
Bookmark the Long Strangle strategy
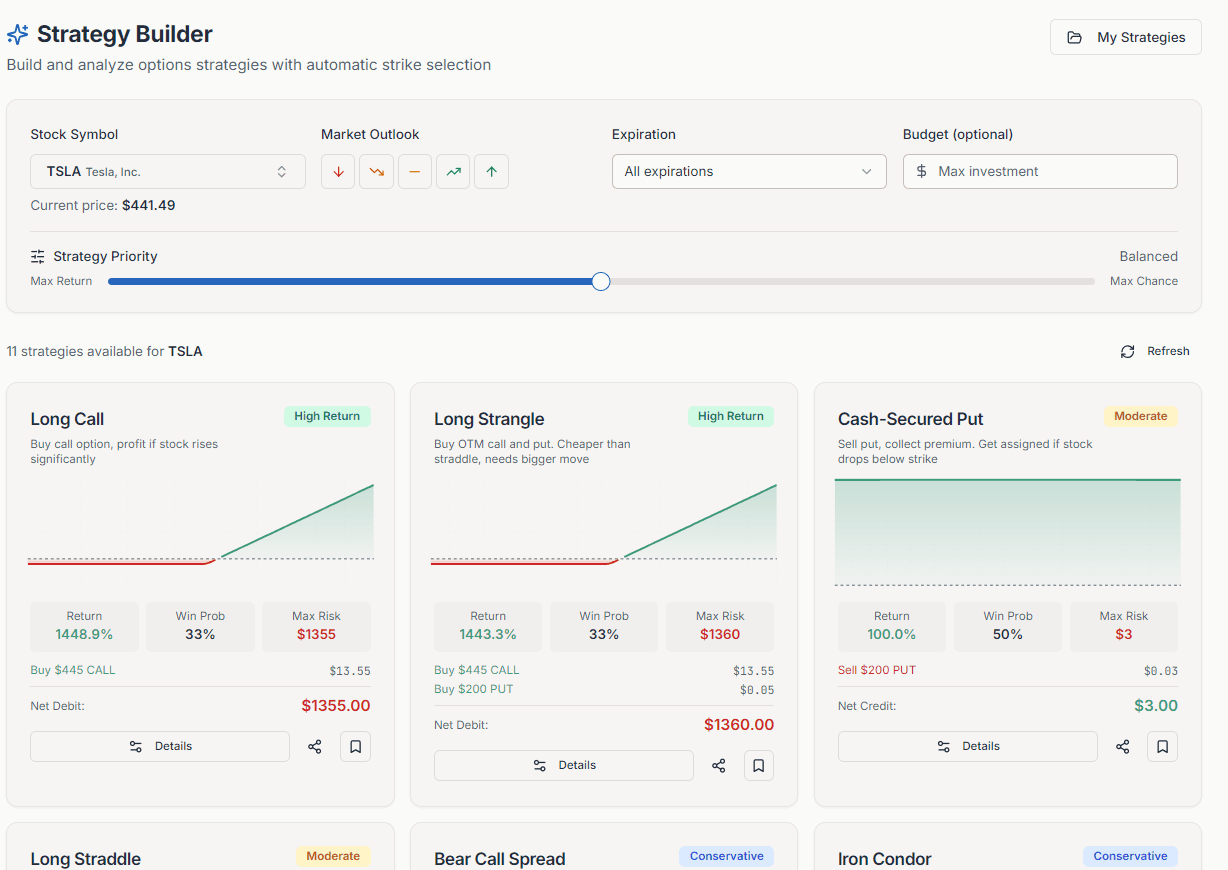(x=759, y=766)
